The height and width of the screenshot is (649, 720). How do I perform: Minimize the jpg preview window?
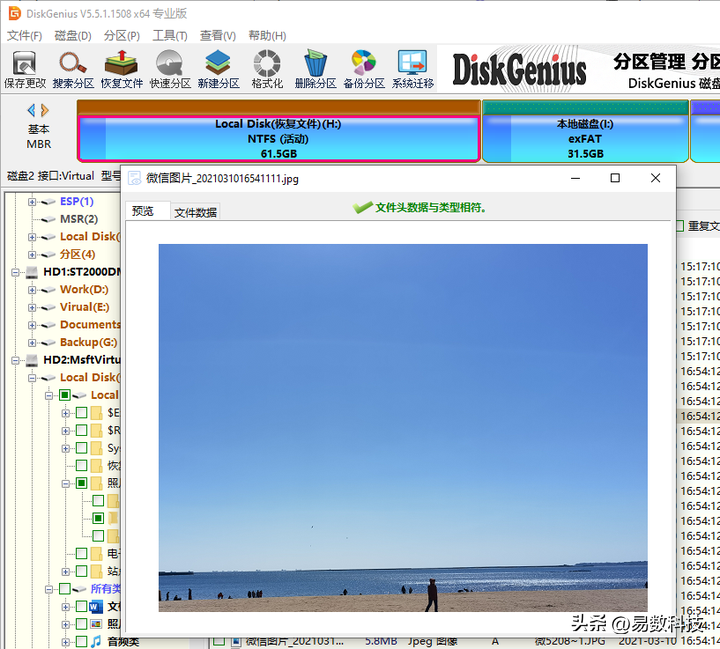[575, 178]
